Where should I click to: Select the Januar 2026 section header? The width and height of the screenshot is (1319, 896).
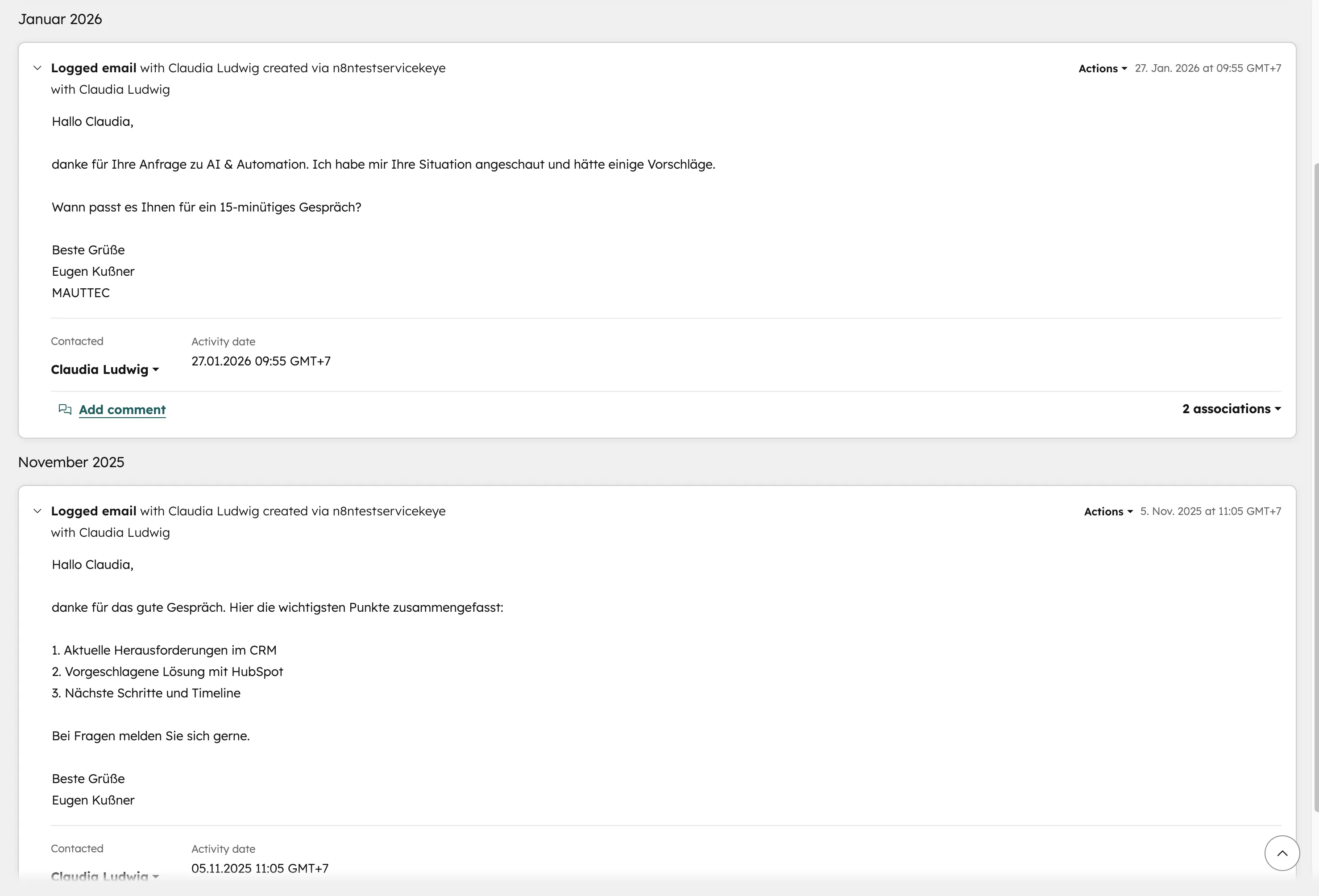pos(60,19)
